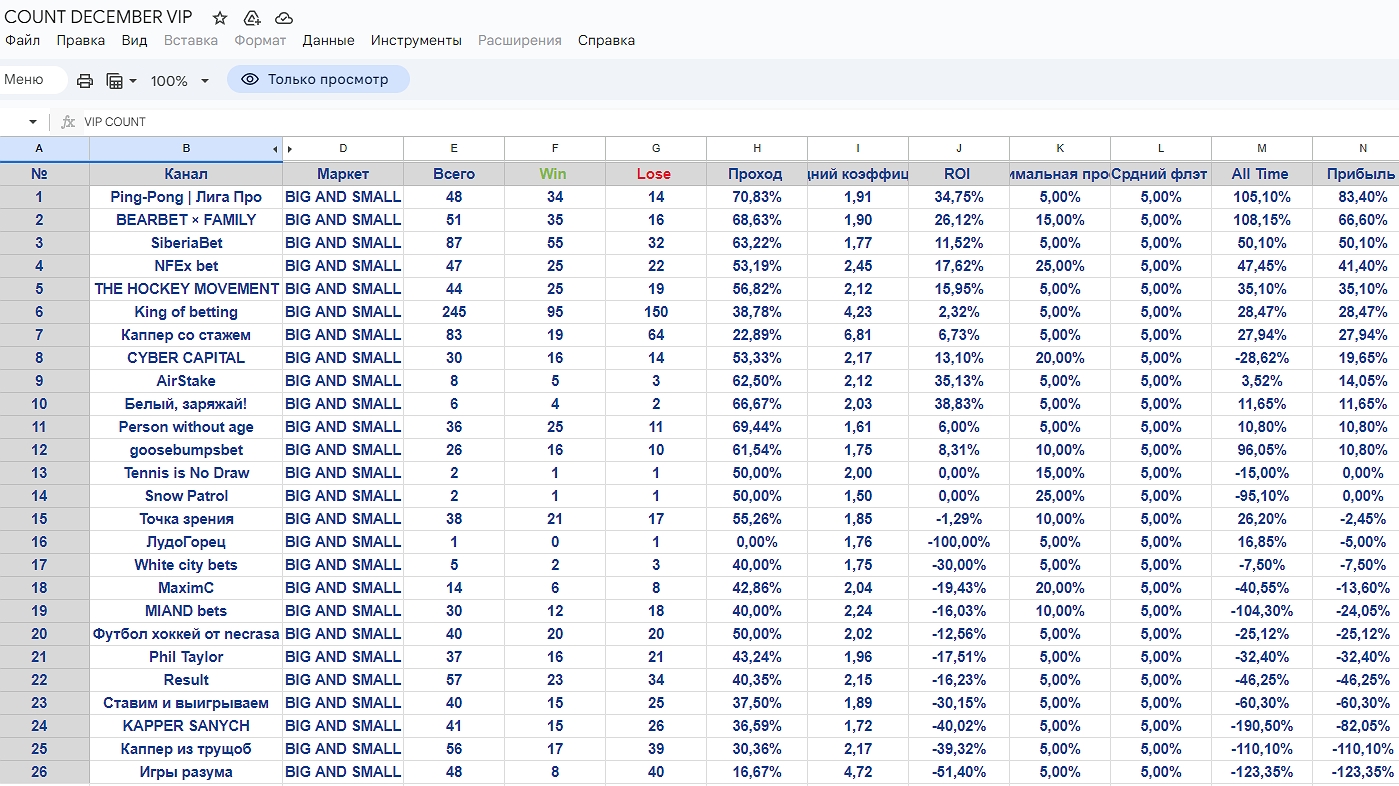Select THE HOCKEY MOVEMENT cell
The width and height of the screenshot is (1399, 786).
click(x=186, y=289)
